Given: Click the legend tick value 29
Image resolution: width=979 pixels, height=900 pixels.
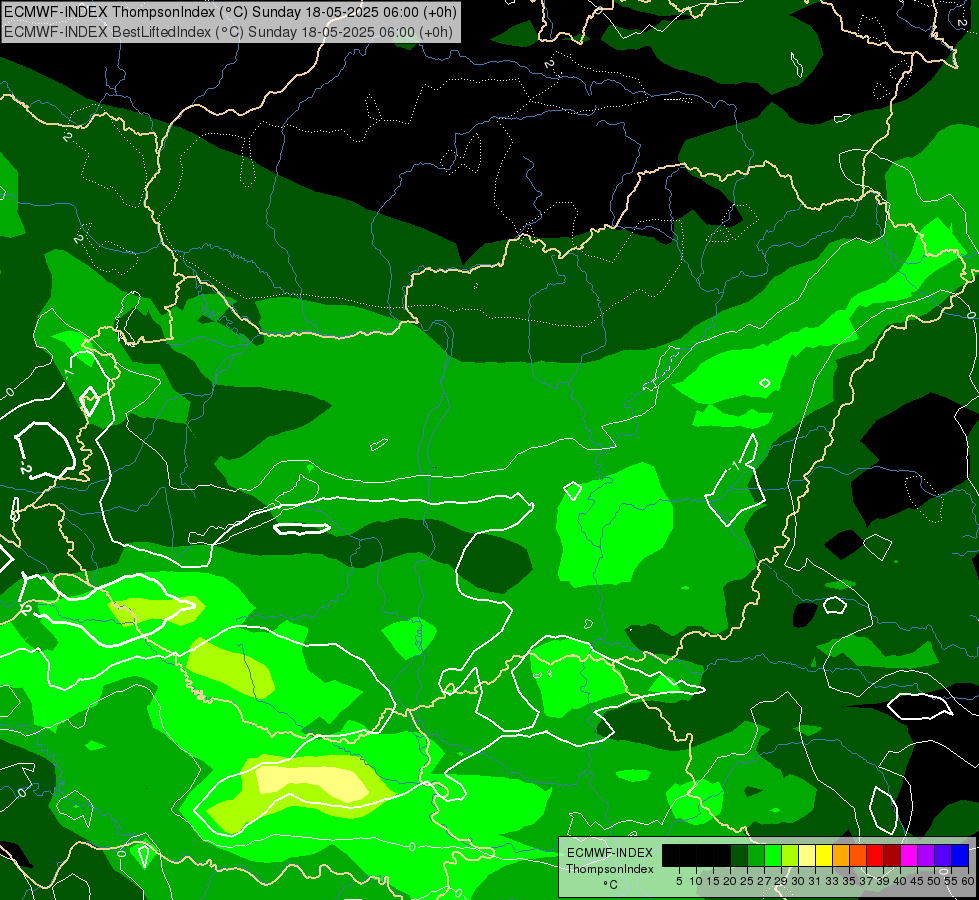Looking at the screenshot, I should click(x=781, y=881).
